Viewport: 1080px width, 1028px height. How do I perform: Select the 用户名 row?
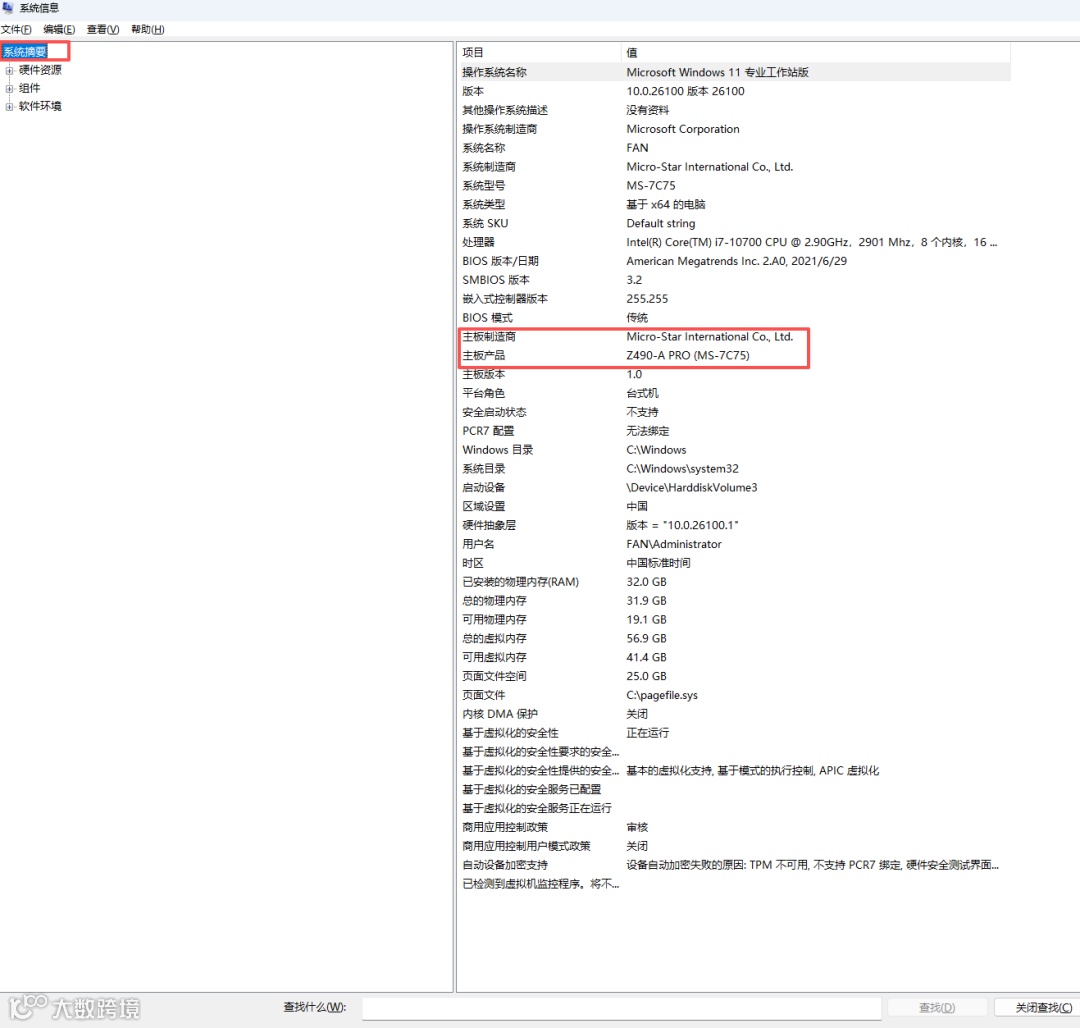tap(734, 544)
